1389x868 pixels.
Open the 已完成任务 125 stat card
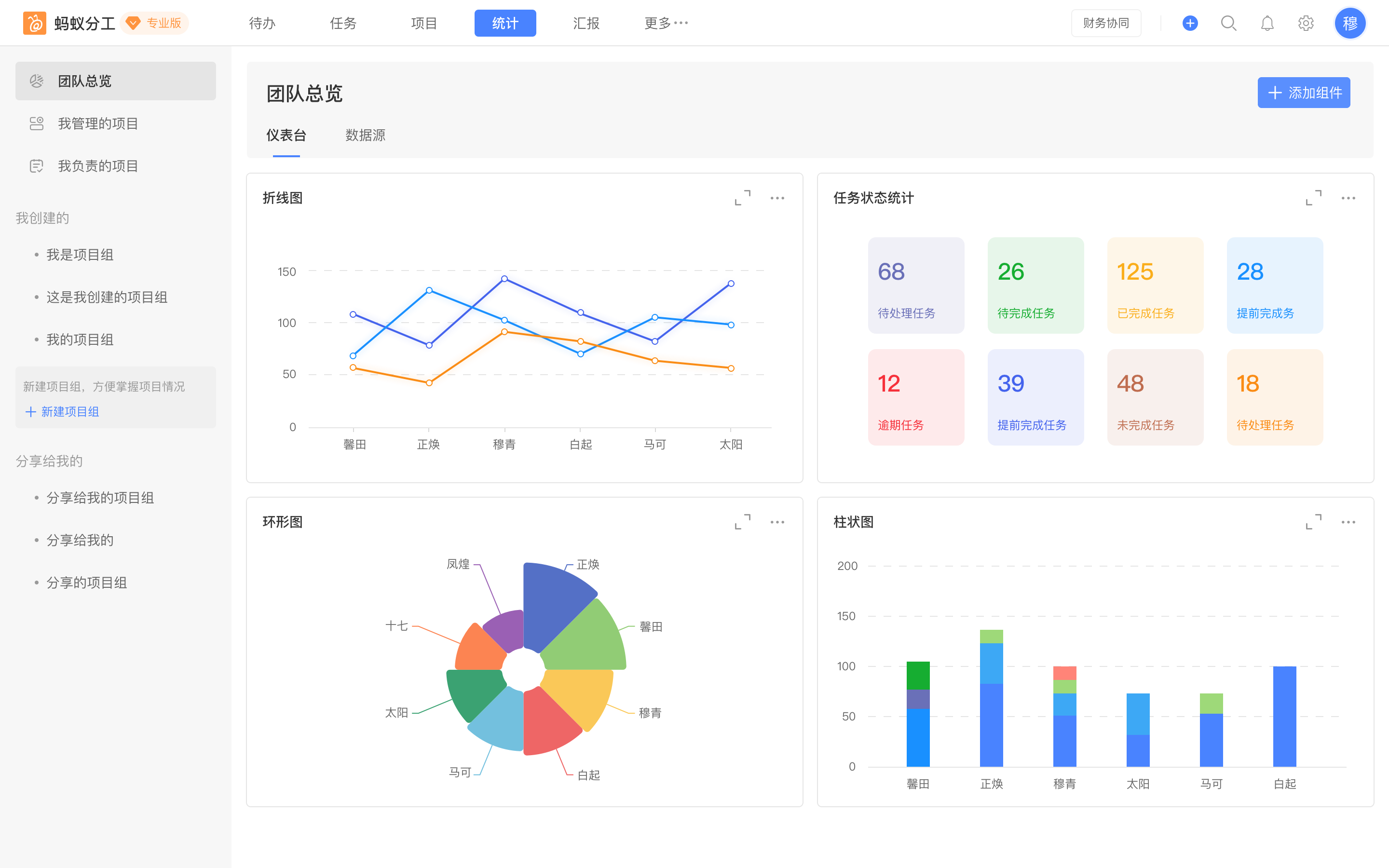tap(1155, 285)
